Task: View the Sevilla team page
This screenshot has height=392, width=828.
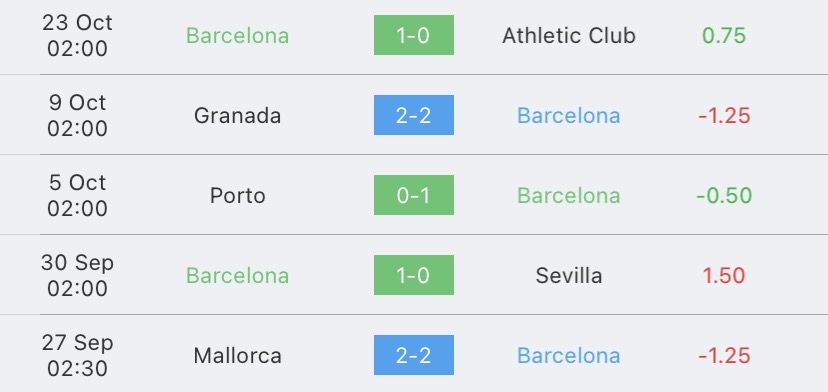Action: 569,275
